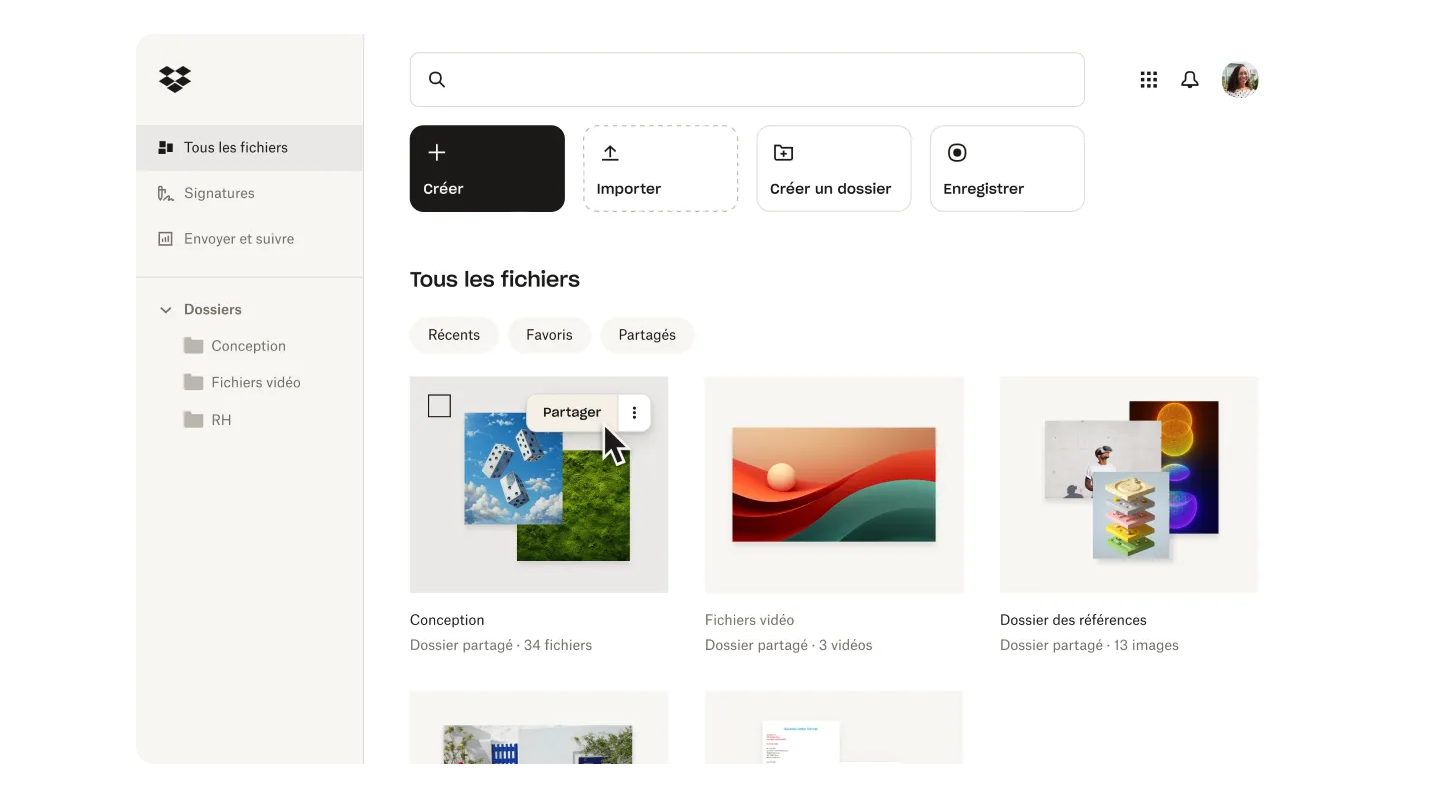The height and width of the screenshot is (795, 1440).
Task: Click the Créer un dossier button
Action: click(833, 168)
